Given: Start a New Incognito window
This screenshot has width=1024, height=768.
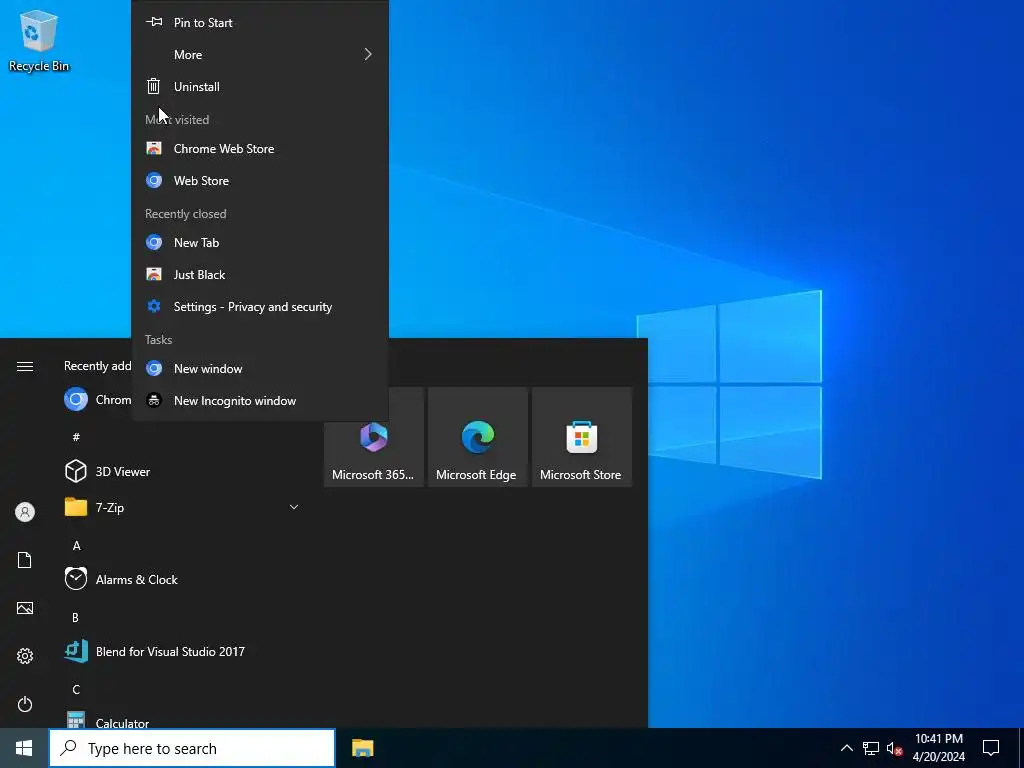Looking at the screenshot, I should [x=260, y=400].
